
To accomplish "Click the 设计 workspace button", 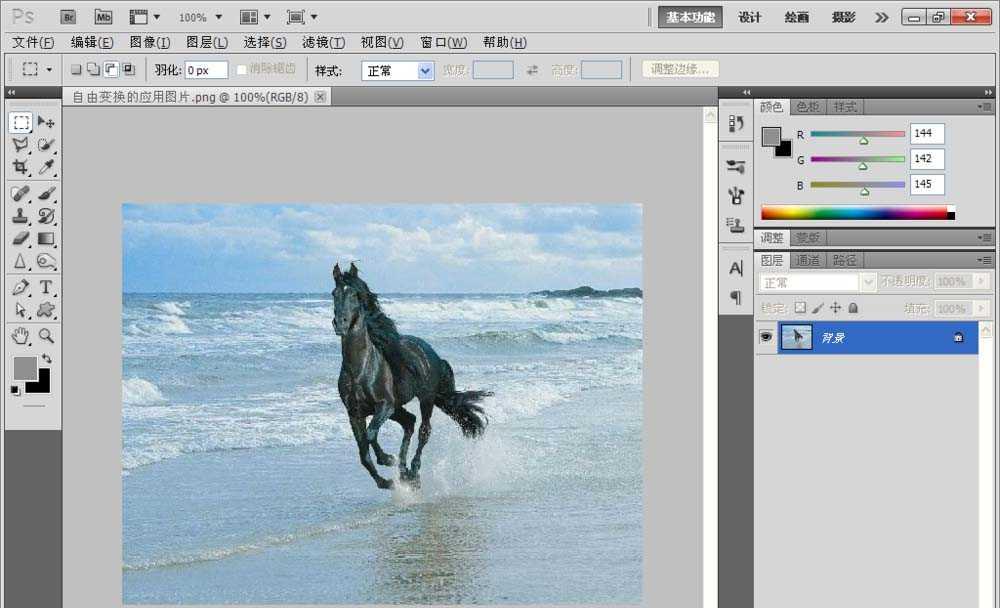I will click(x=750, y=17).
